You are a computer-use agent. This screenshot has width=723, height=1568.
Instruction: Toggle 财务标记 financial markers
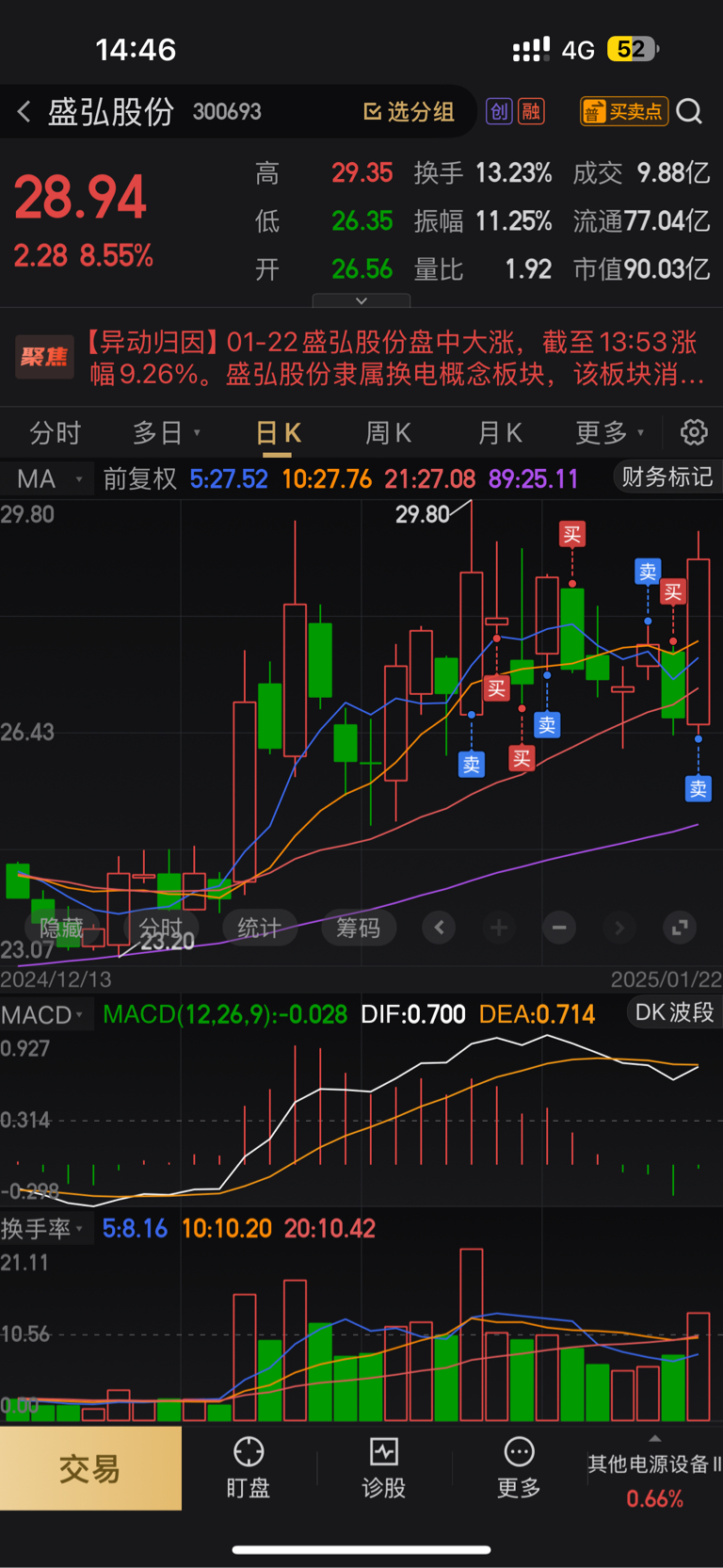coord(667,477)
